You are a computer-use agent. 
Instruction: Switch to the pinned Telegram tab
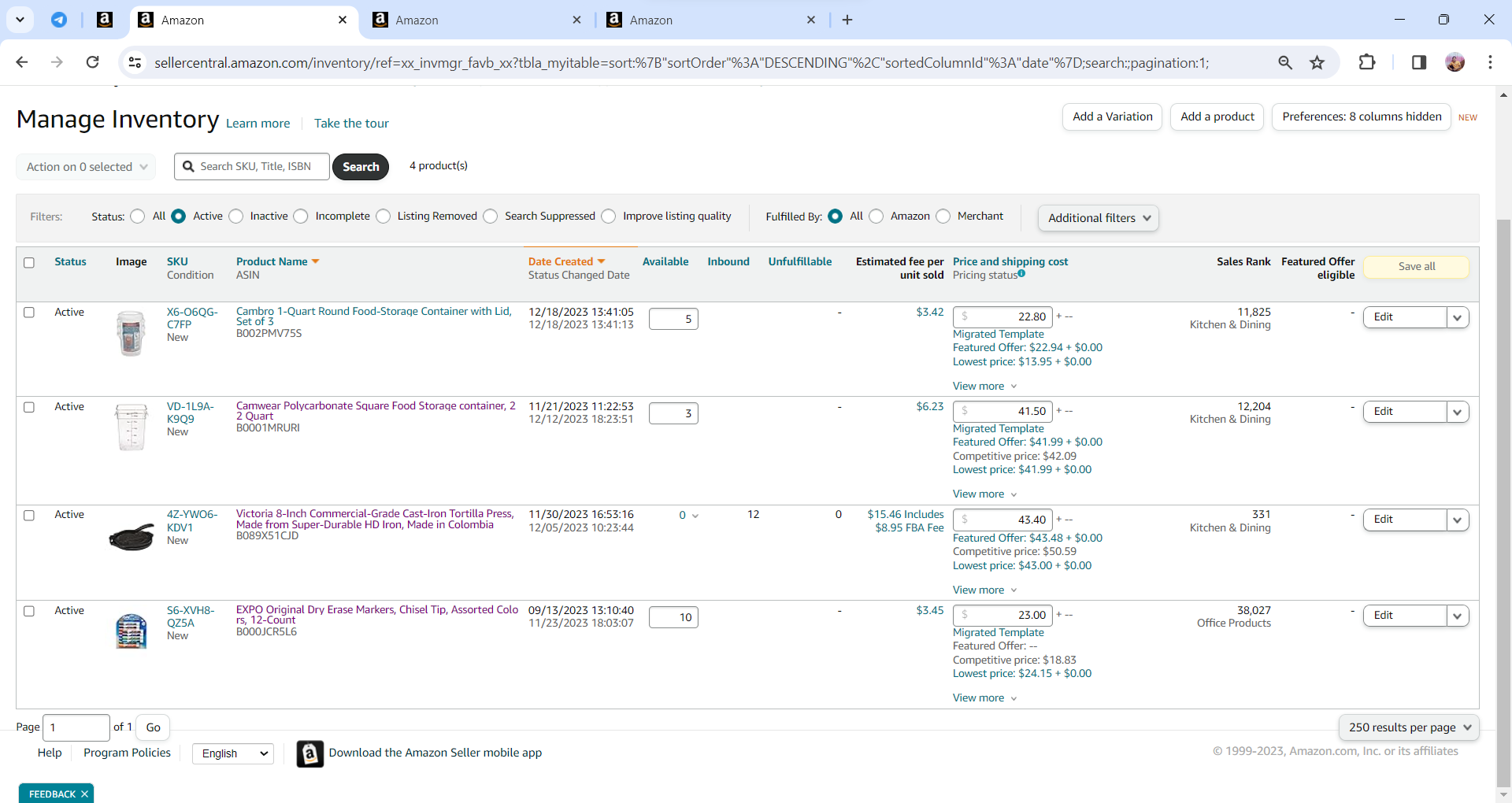59,20
